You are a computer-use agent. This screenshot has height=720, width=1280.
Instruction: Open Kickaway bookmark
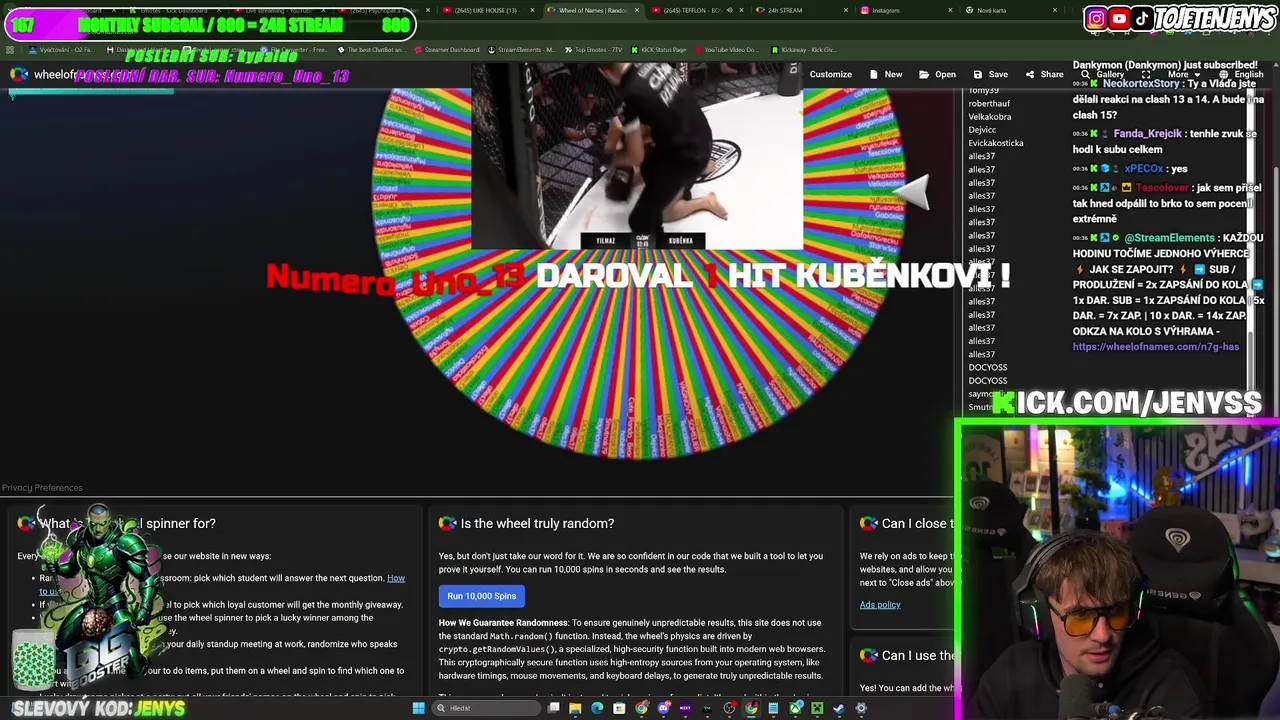click(804, 49)
